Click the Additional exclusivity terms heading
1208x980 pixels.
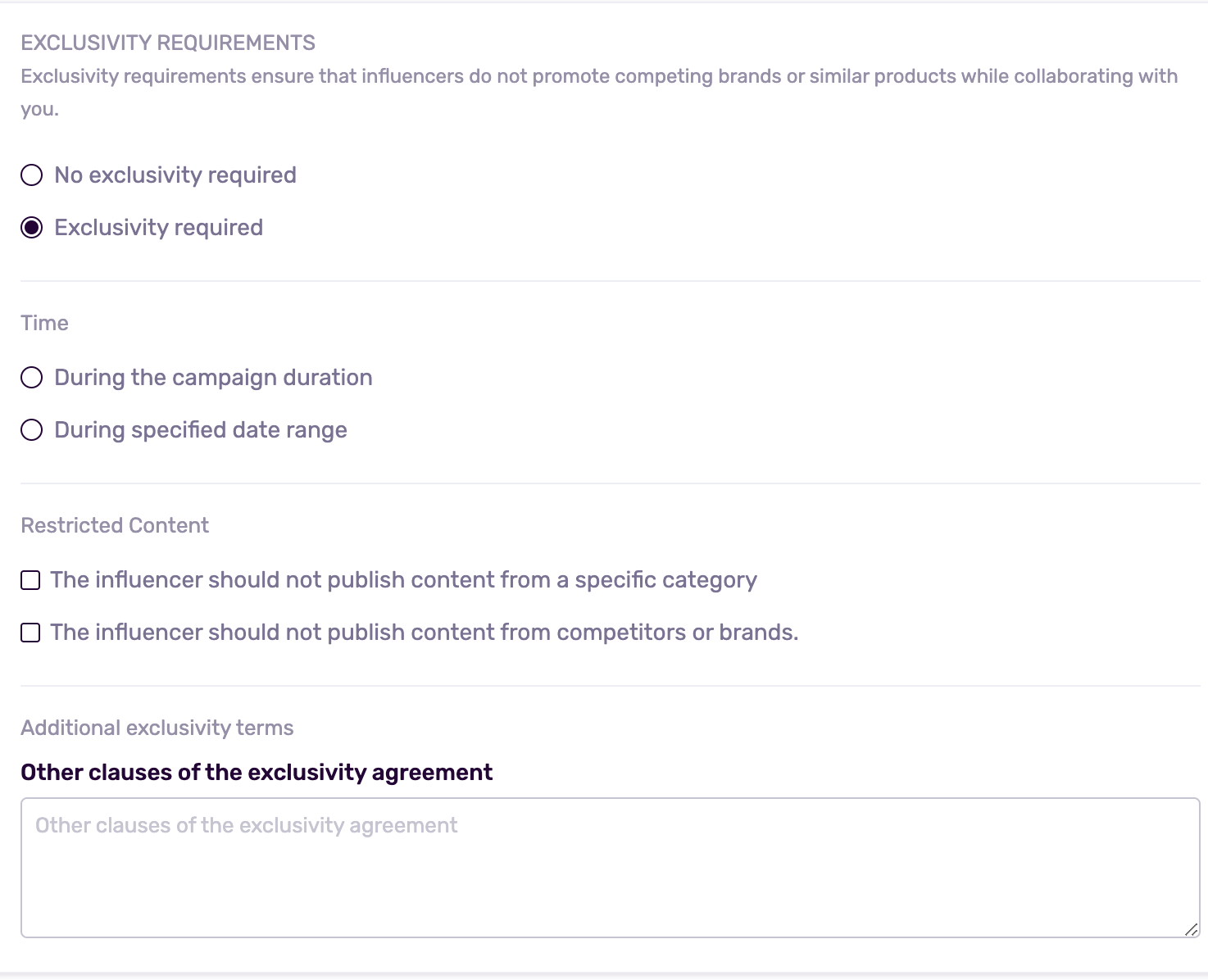(x=157, y=728)
